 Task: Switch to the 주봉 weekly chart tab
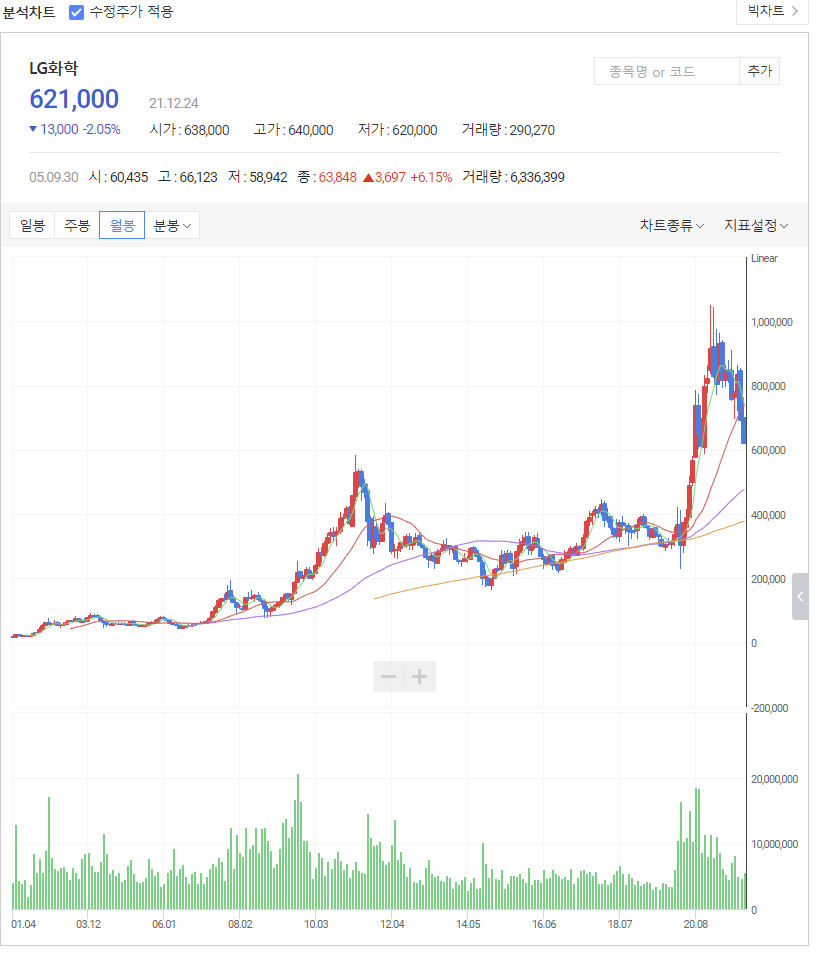(77, 225)
